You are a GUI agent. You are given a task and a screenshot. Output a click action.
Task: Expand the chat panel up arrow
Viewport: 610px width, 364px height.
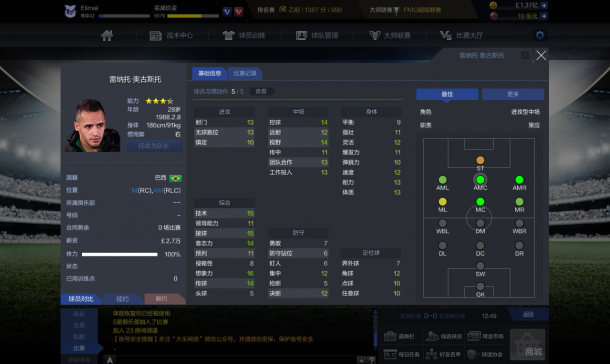point(361,360)
